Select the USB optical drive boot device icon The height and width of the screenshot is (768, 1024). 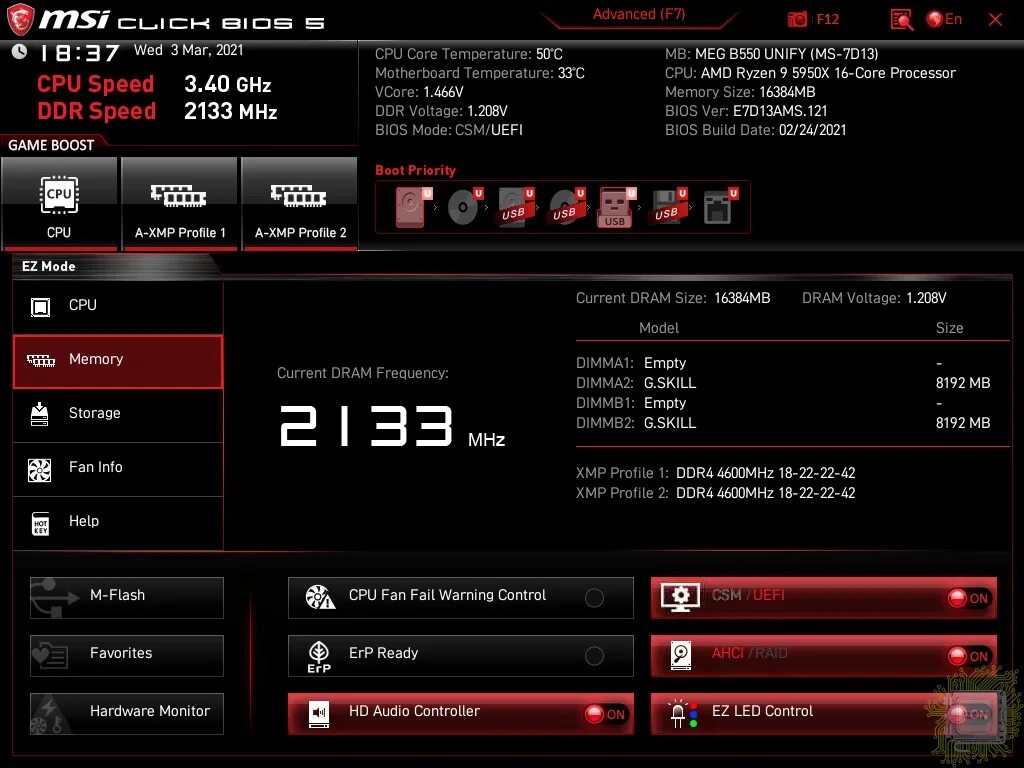point(566,207)
